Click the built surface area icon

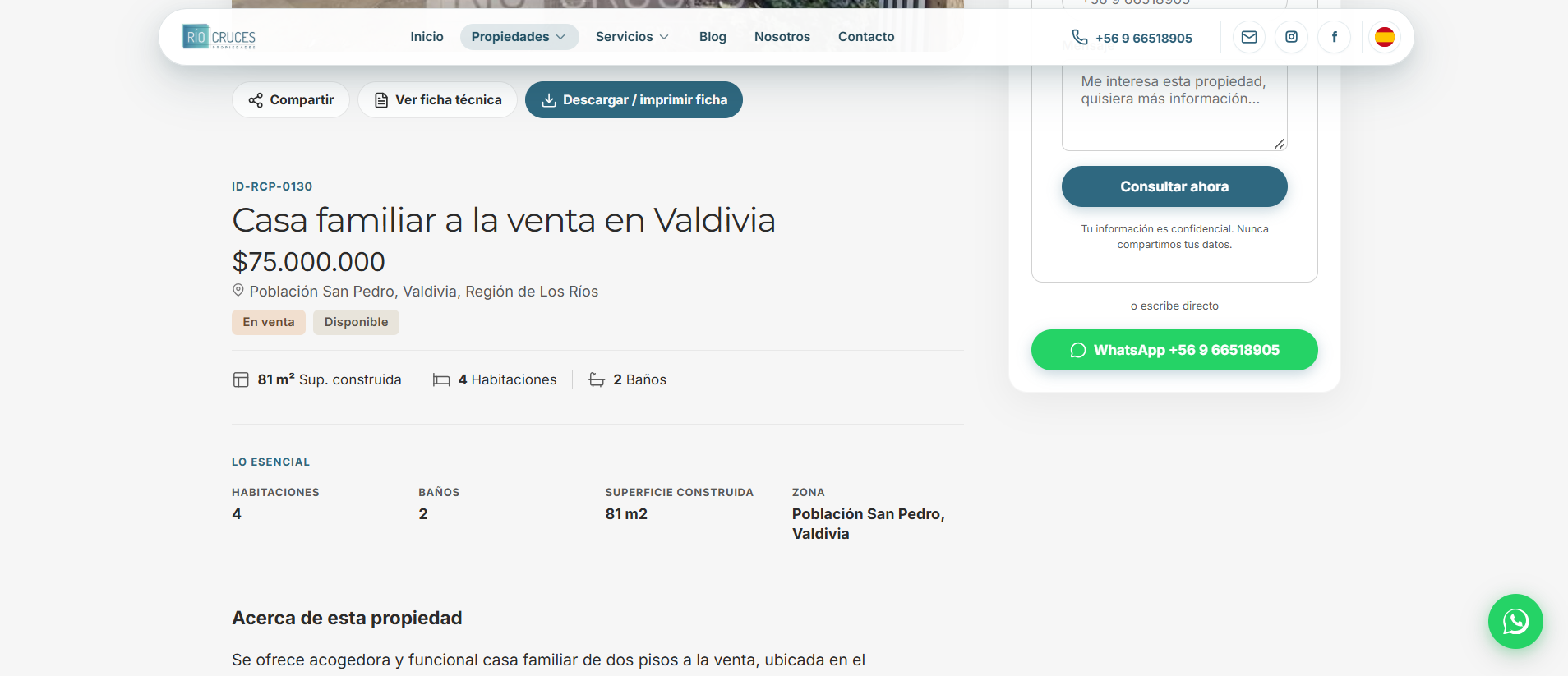241,379
